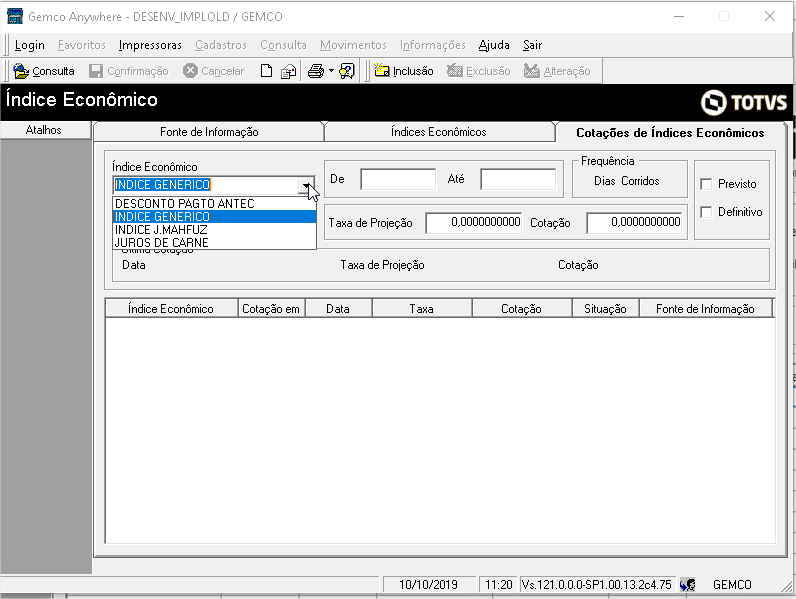Click the Exclusão toolbar button
Viewport: 796px width, 599px height.
click(479, 71)
